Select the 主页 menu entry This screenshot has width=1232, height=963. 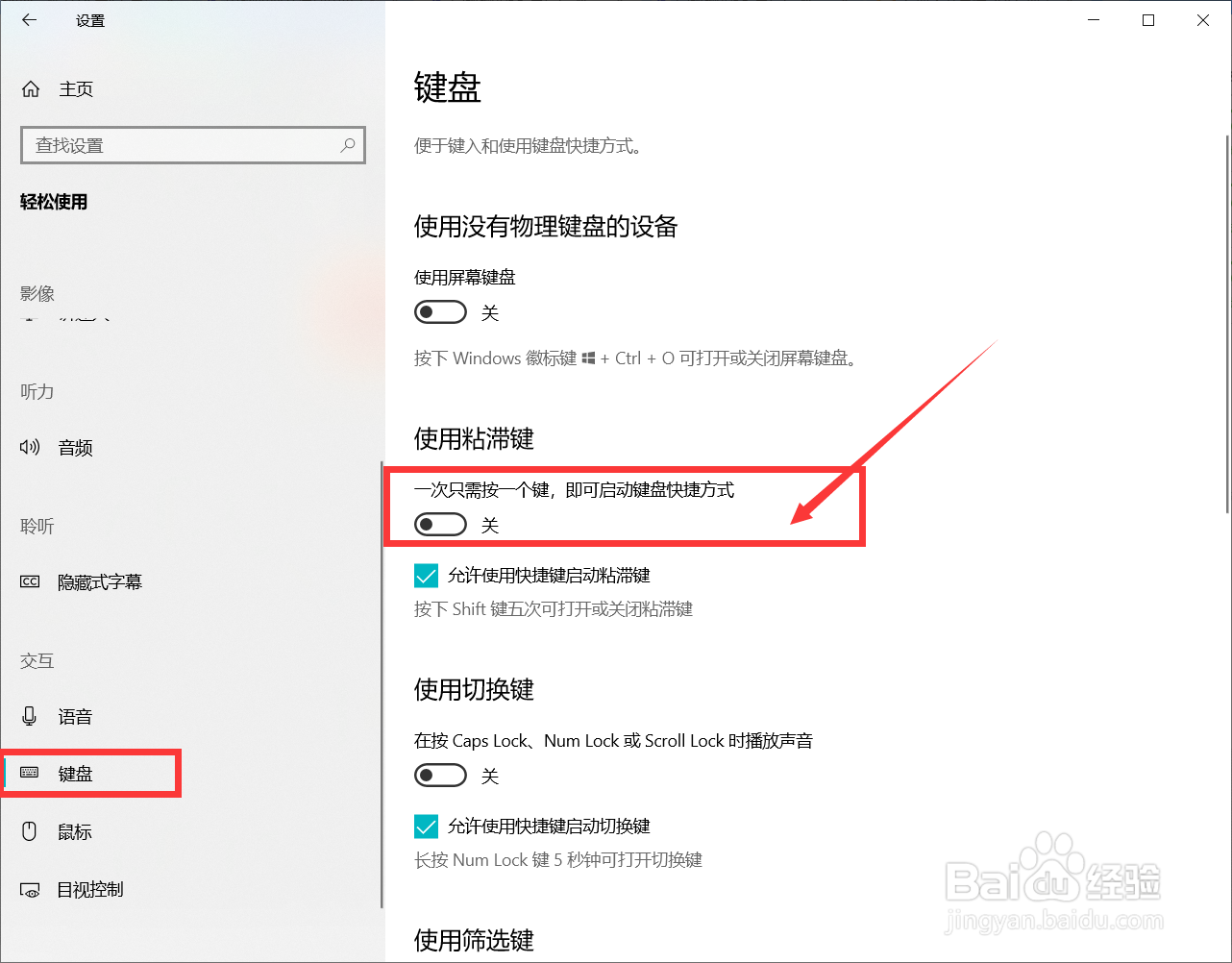point(192,89)
